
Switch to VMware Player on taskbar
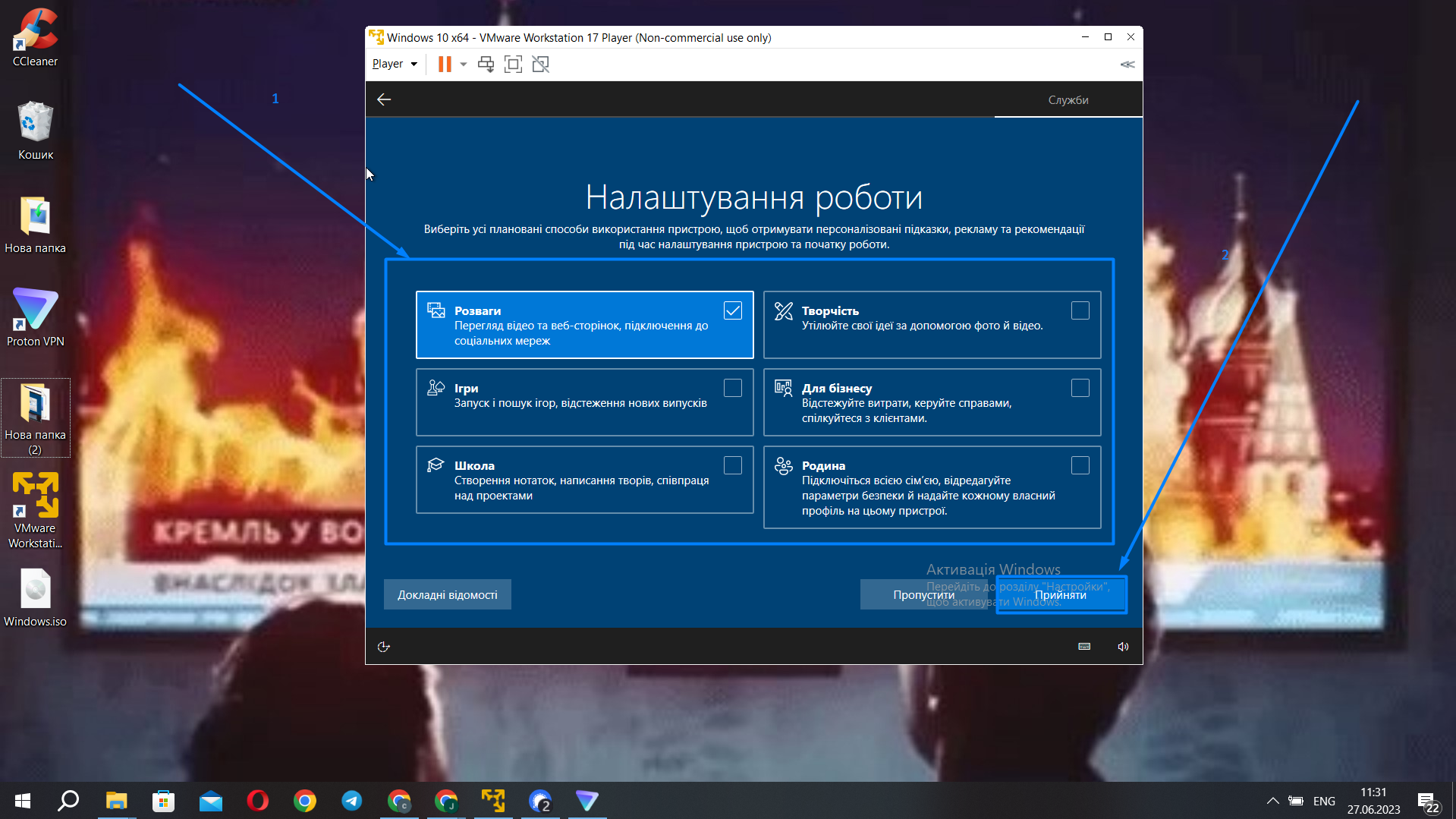pos(493,801)
